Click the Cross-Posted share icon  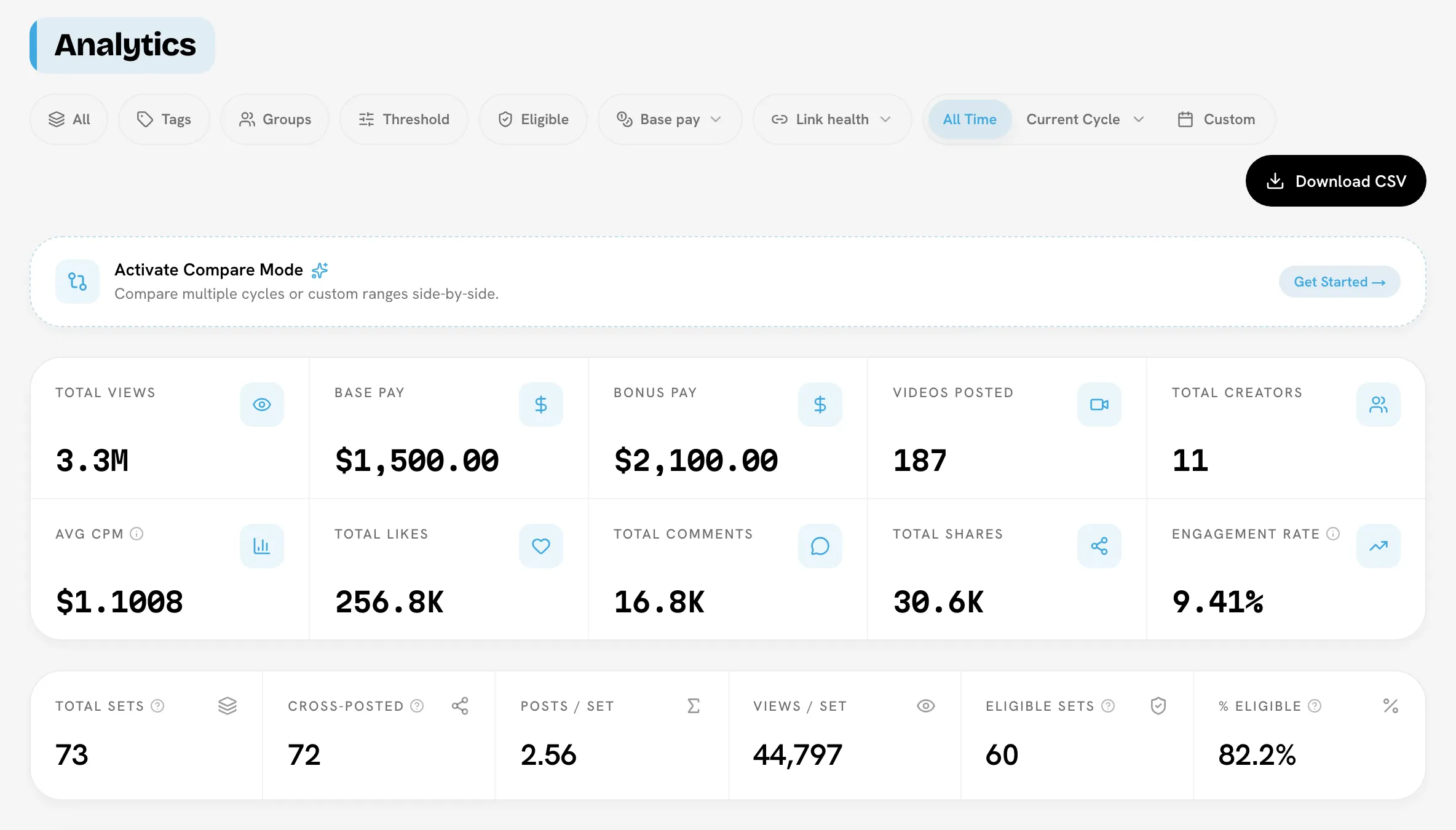460,706
